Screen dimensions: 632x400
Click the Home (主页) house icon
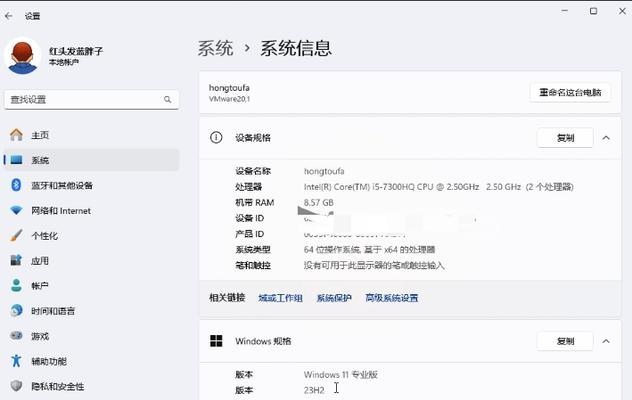click(16, 135)
